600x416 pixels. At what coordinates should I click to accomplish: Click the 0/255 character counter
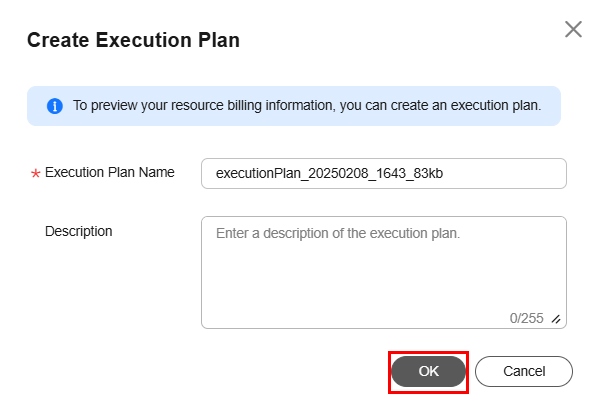click(527, 318)
